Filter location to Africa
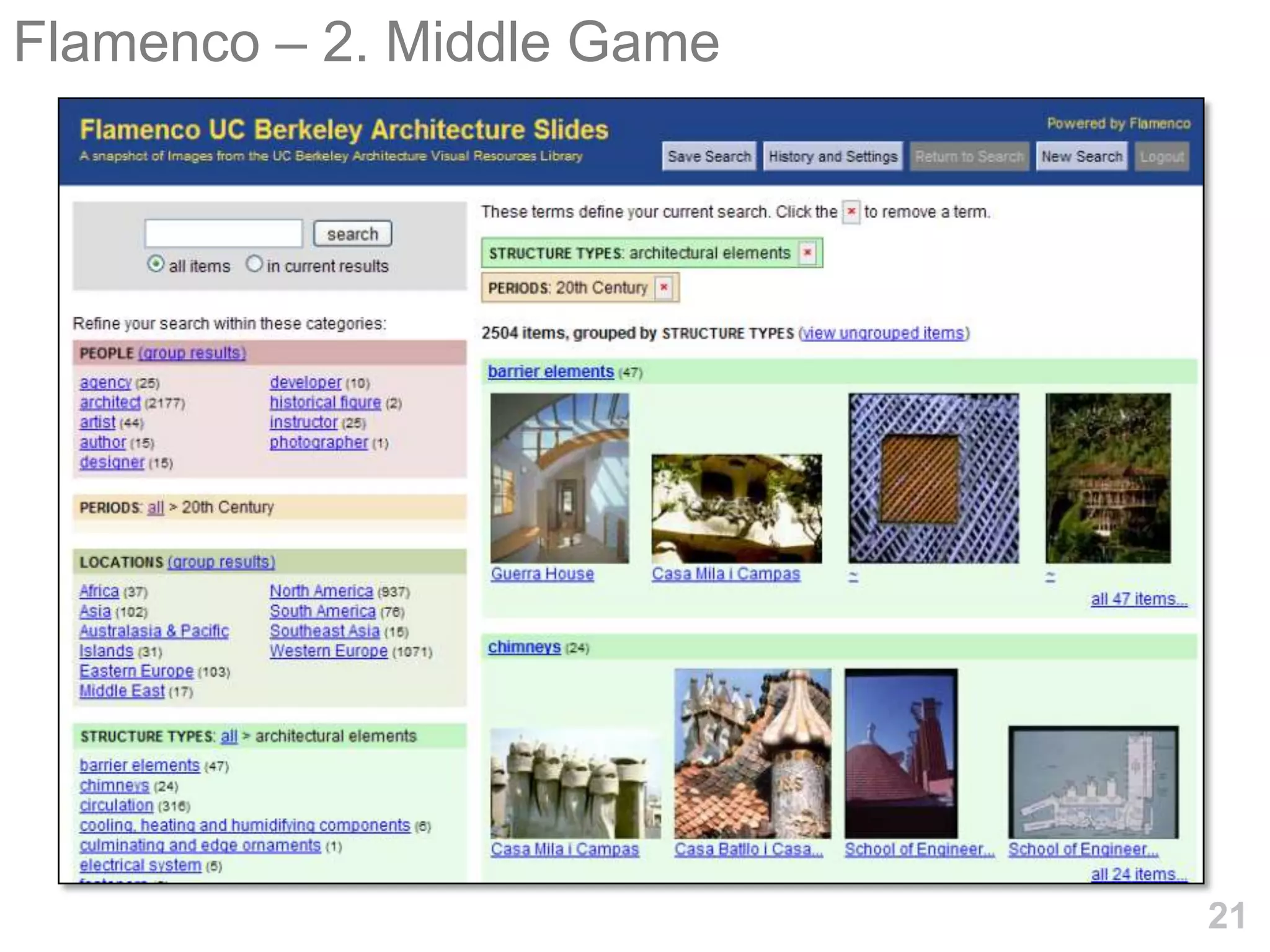This screenshot has height=952, width=1270. [x=99, y=591]
